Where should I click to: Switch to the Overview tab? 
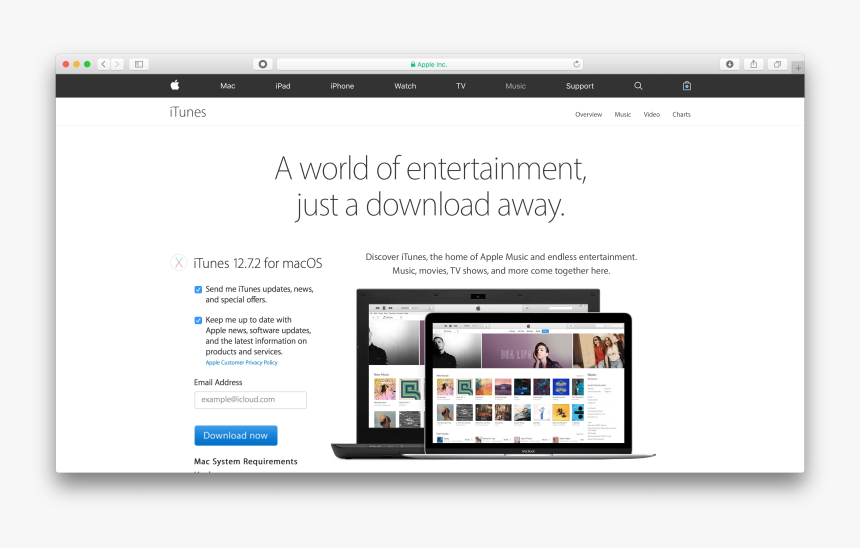[x=589, y=114]
